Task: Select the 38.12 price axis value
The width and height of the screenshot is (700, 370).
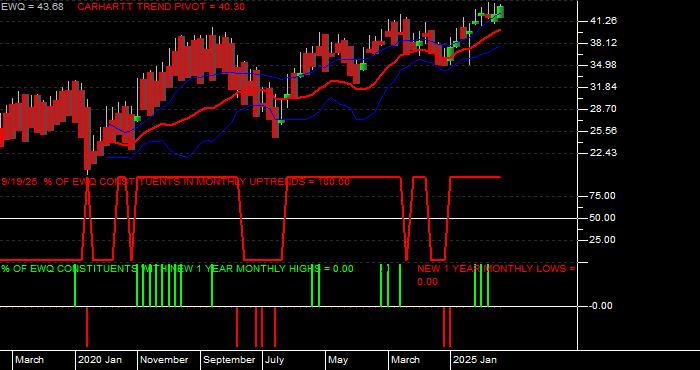Action: [603, 43]
